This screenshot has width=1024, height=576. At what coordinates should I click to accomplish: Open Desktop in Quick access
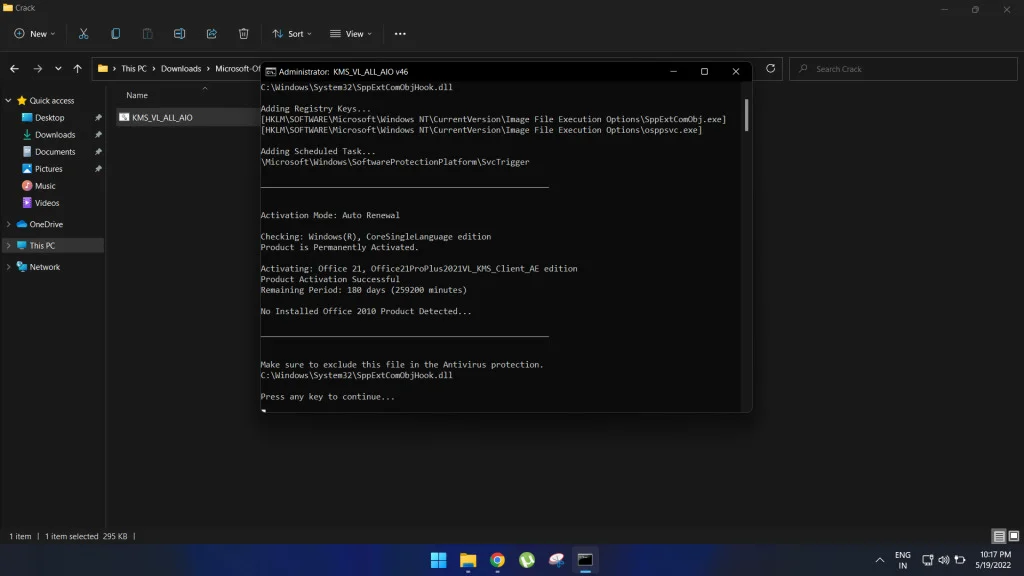click(x=50, y=118)
